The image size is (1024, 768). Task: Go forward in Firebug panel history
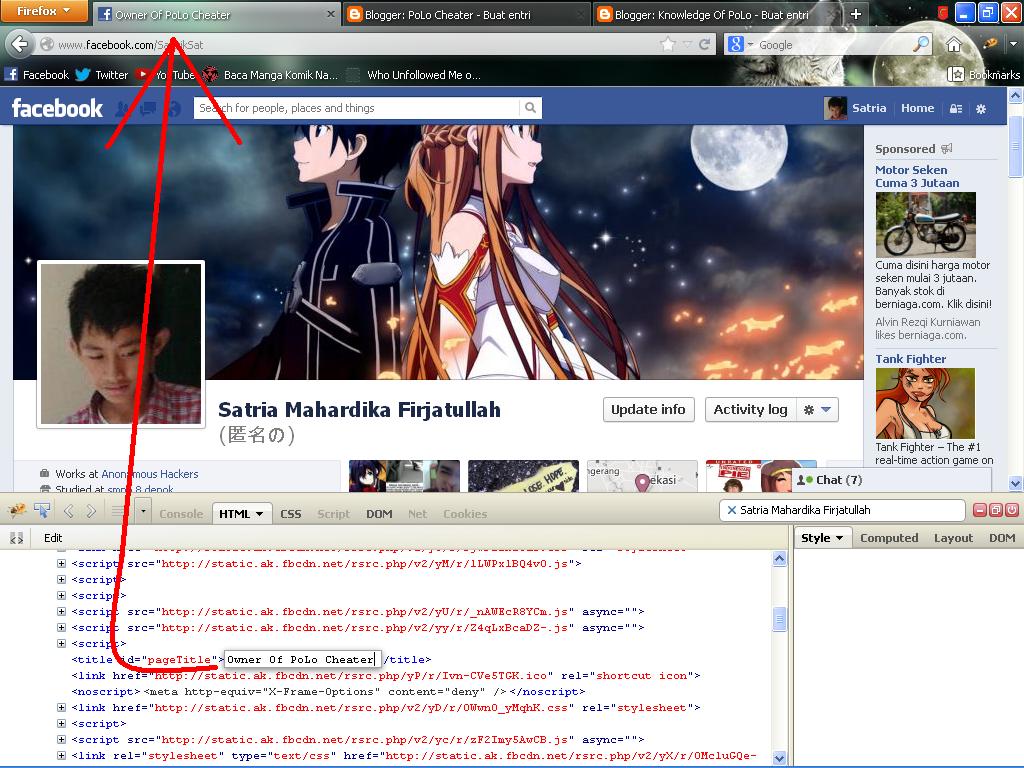coord(91,511)
